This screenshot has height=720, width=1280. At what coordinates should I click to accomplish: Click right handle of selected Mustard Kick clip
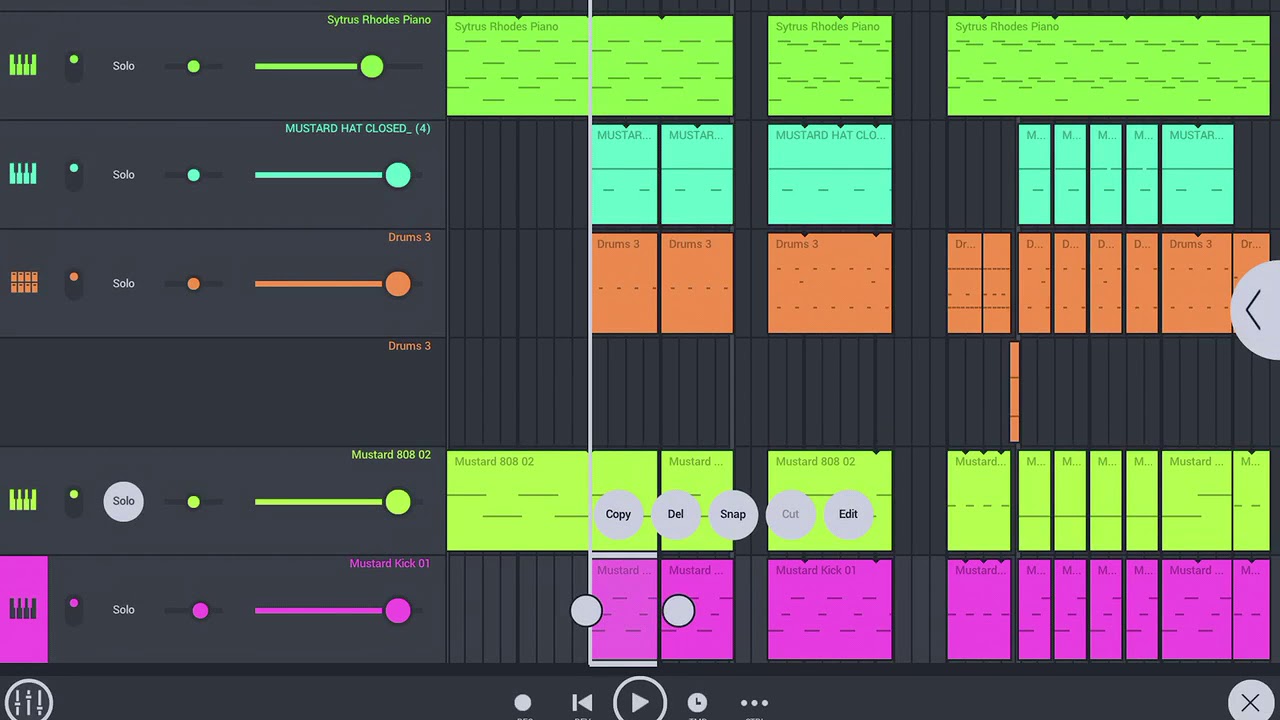pos(678,611)
